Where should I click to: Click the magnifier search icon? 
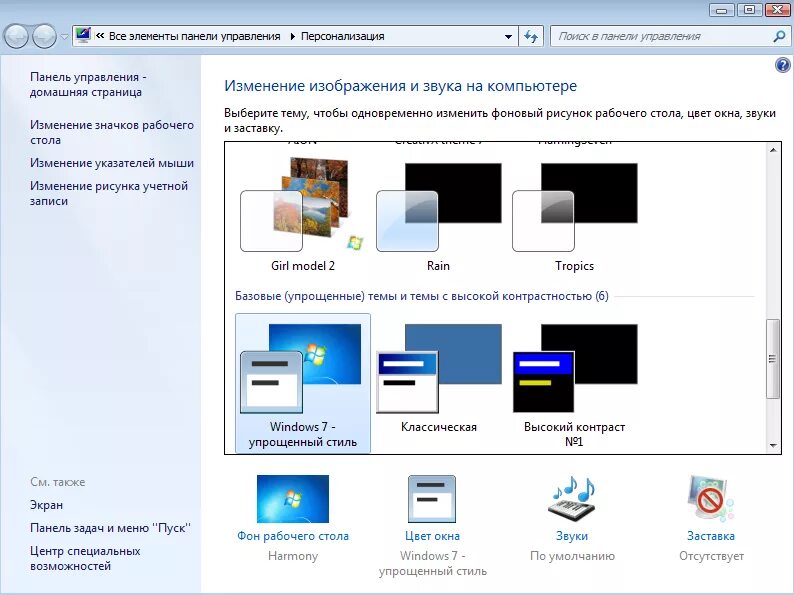[x=779, y=36]
